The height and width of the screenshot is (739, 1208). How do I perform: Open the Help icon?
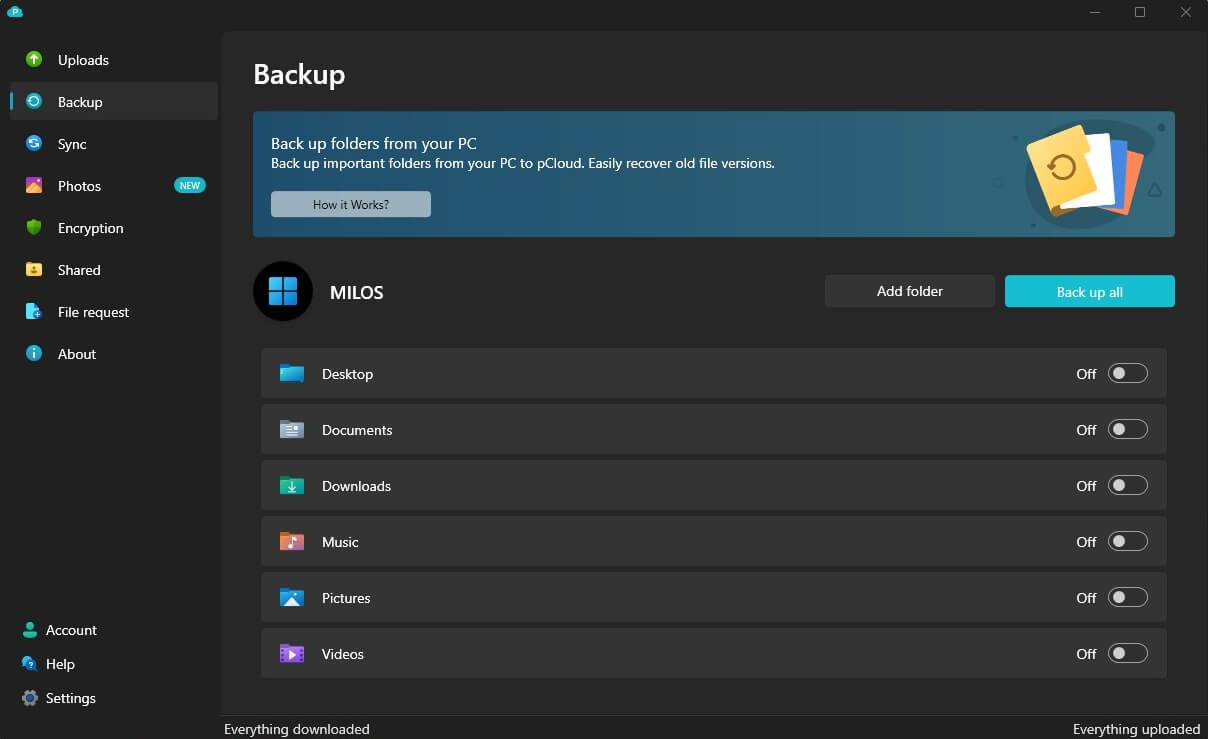point(28,664)
